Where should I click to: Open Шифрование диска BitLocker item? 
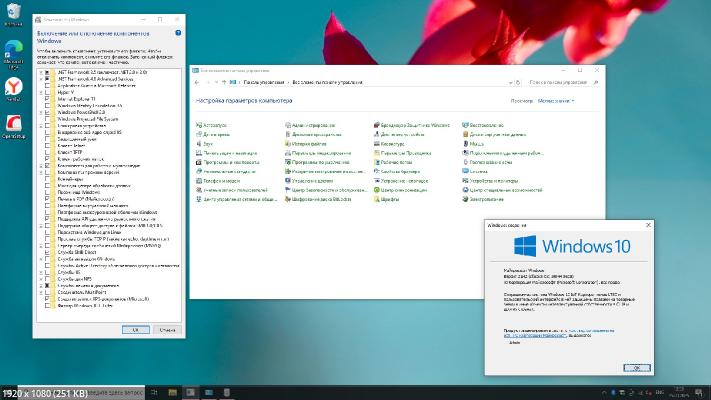[x=318, y=199]
